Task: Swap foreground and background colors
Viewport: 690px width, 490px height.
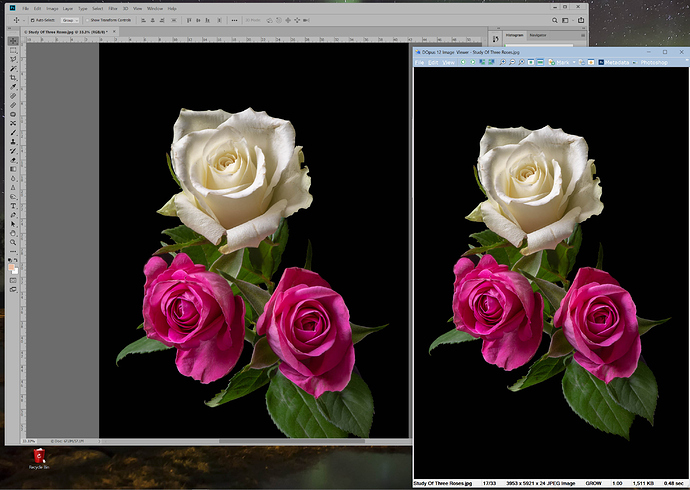Action: [16, 260]
